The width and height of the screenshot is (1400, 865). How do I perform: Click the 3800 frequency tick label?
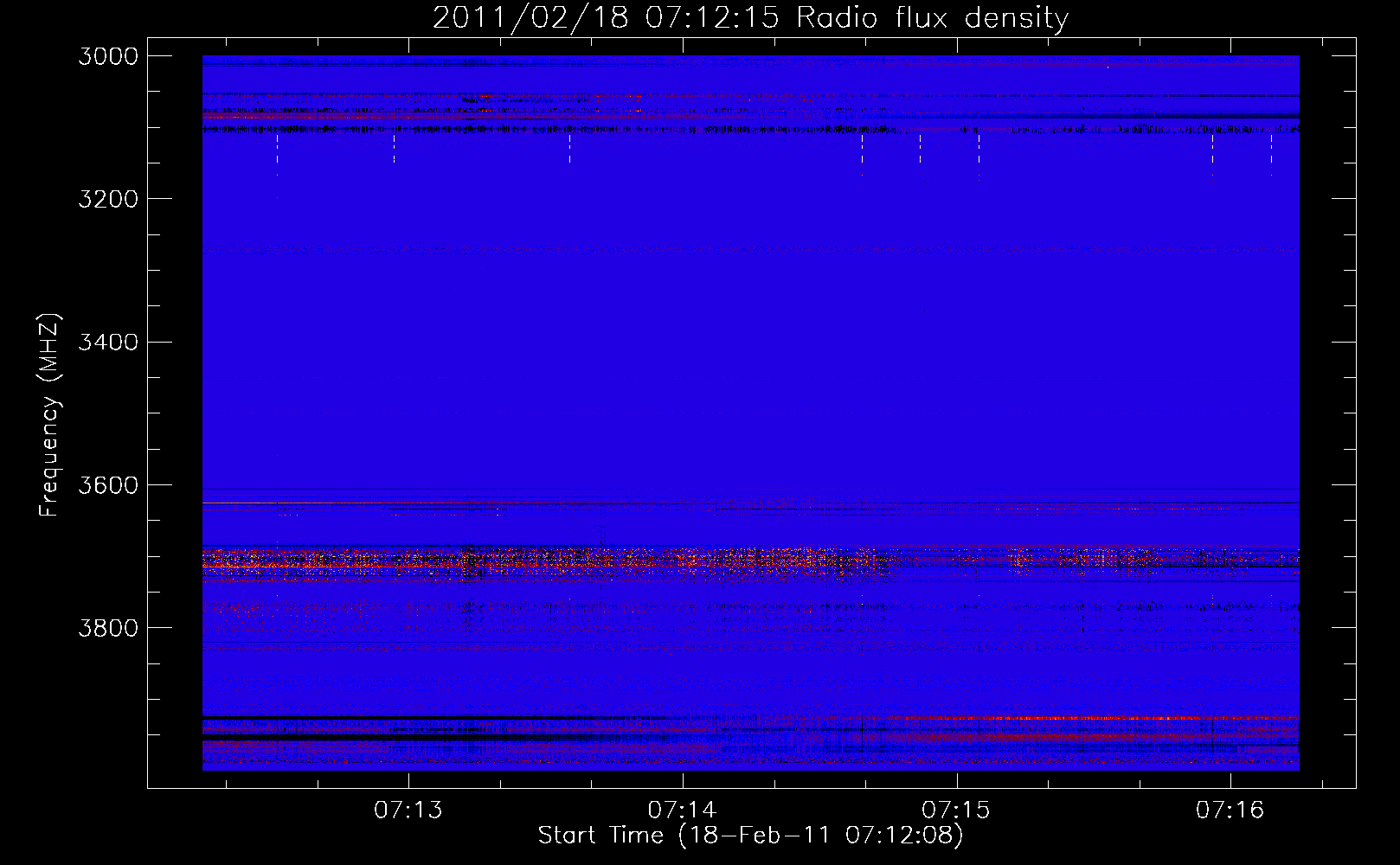pyautogui.click(x=108, y=628)
